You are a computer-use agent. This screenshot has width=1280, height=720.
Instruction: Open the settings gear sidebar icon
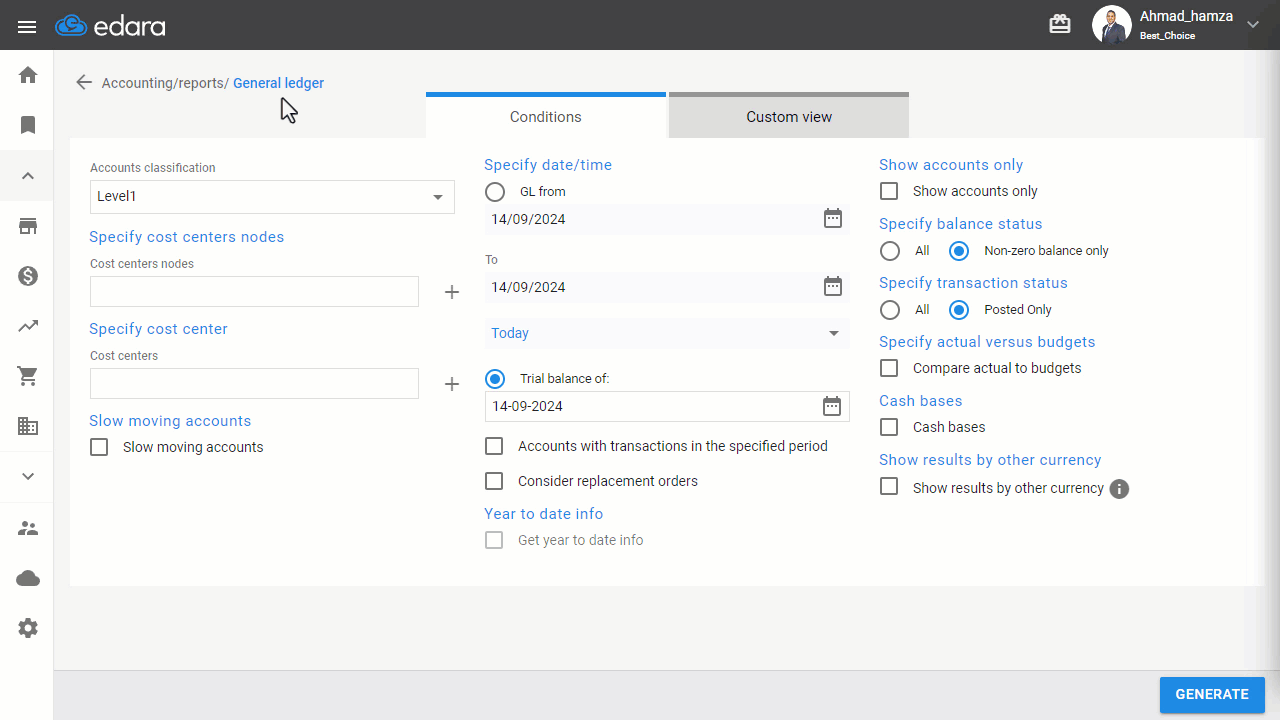click(28, 628)
